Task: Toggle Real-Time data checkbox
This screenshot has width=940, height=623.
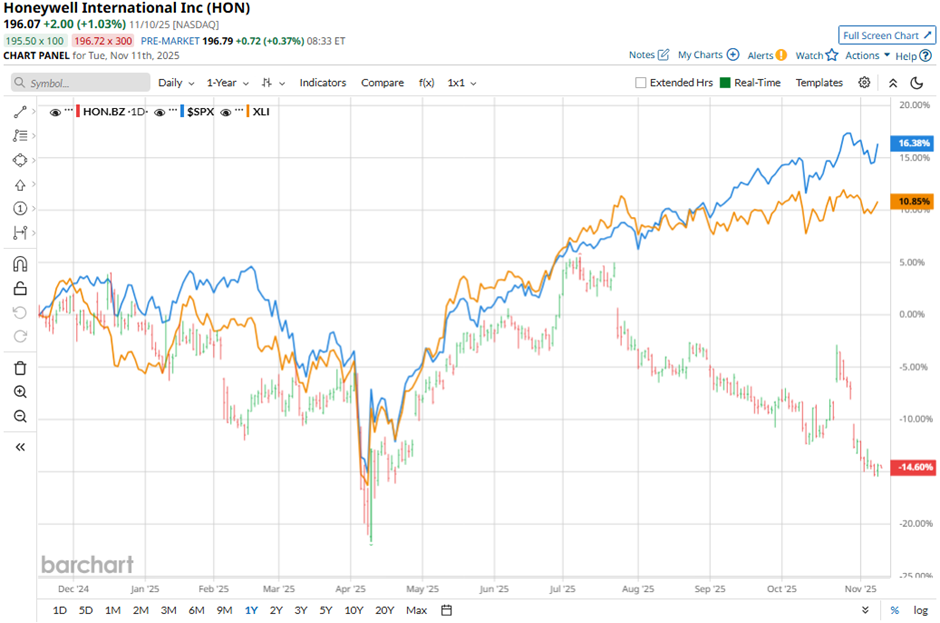Action: 725,83
